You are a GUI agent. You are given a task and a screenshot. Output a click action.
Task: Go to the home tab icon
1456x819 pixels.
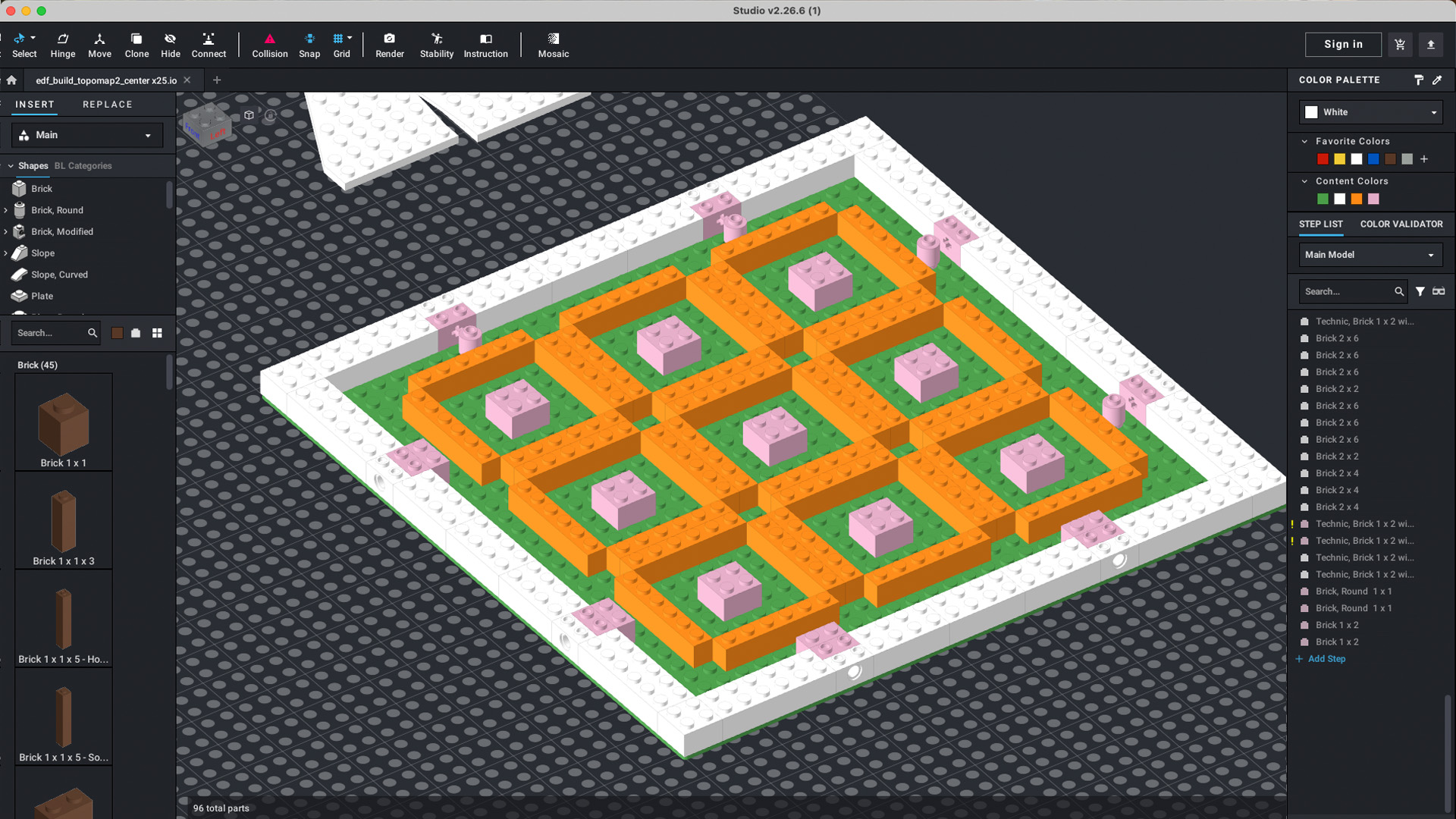click(11, 80)
